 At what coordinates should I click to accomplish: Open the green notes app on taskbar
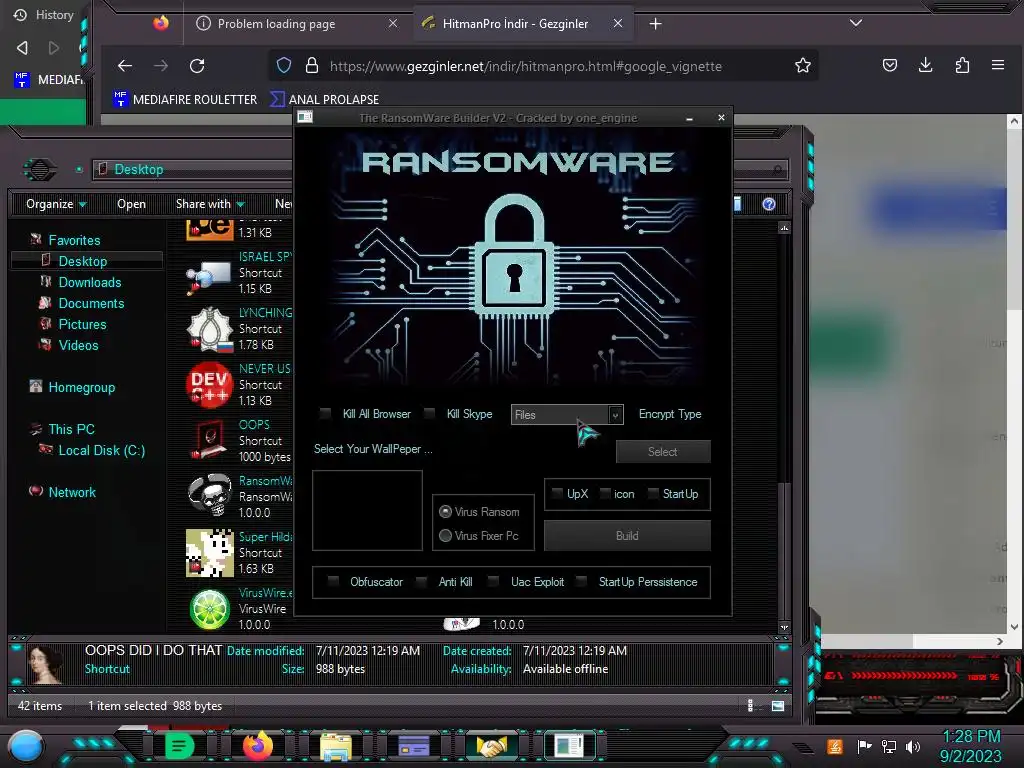pyautogui.click(x=179, y=746)
